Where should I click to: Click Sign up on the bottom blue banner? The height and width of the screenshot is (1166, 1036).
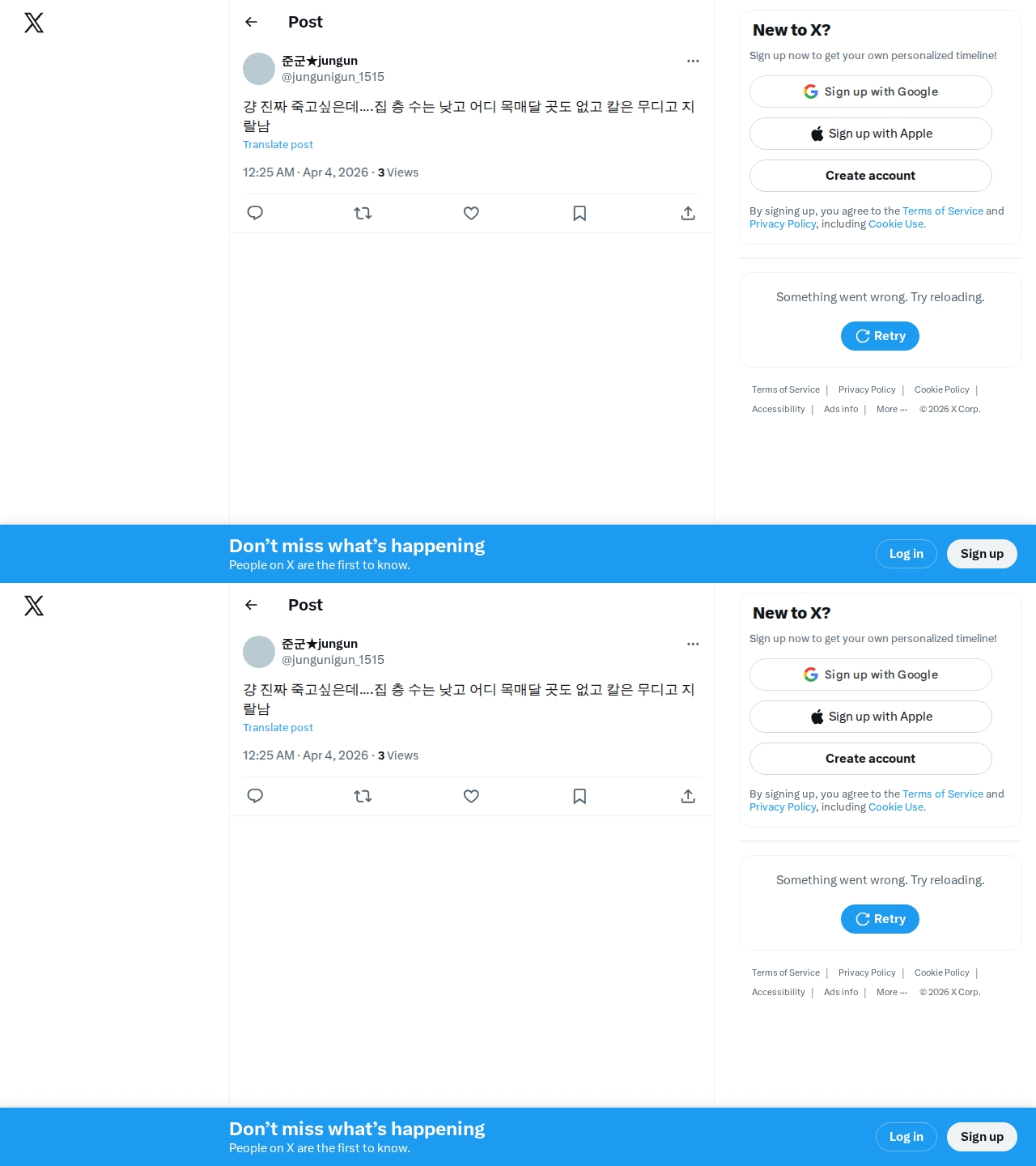(982, 1137)
